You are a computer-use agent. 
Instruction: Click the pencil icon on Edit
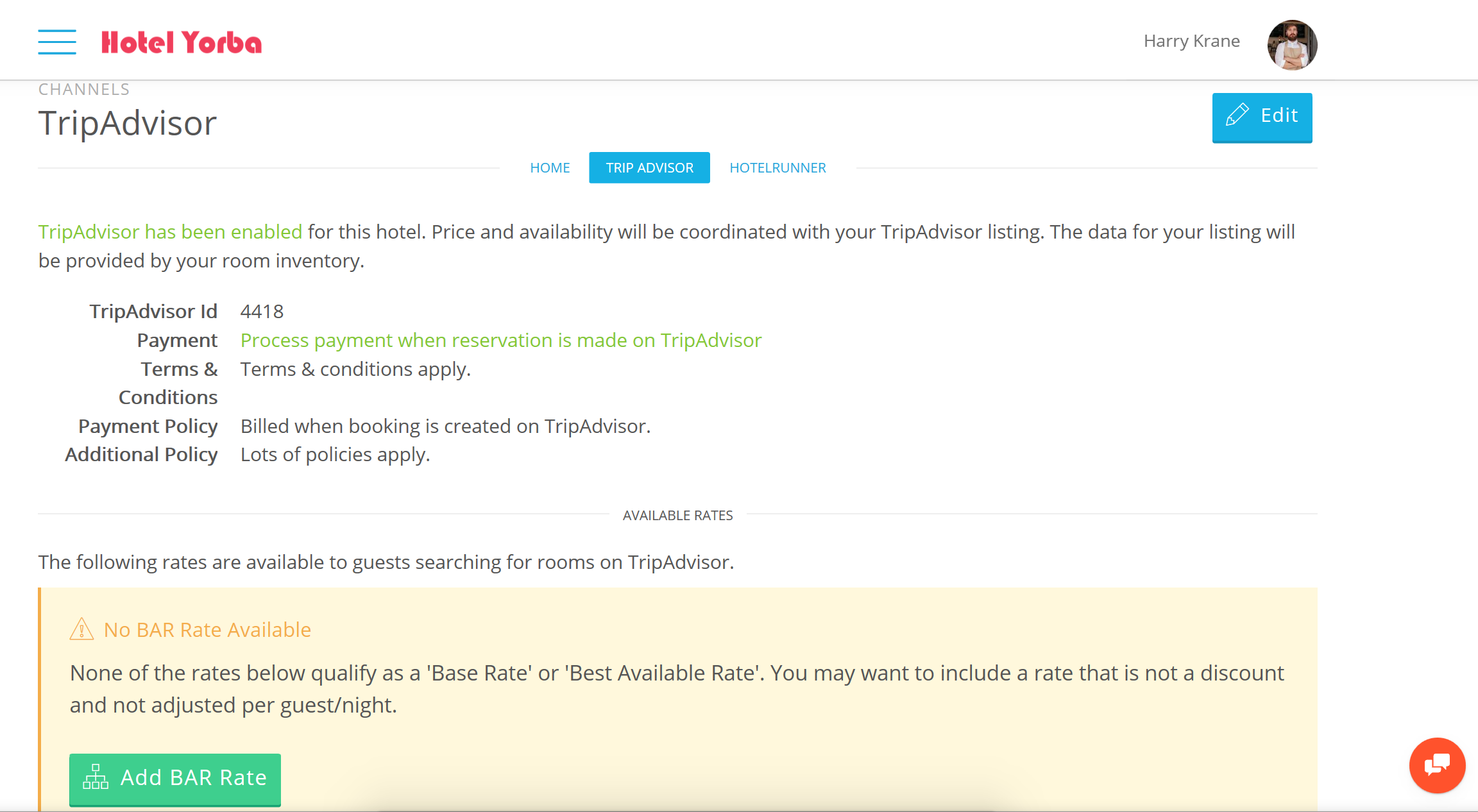(x=1237, y=115)
